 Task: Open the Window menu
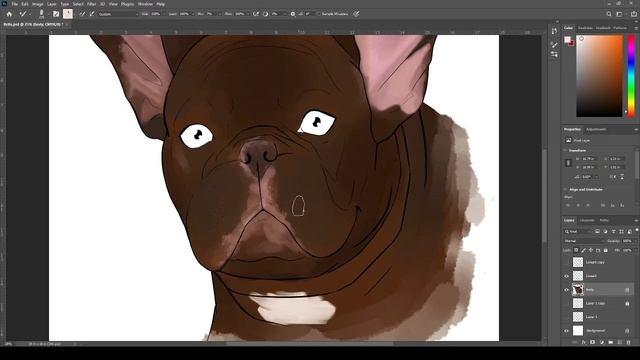[x=145, y=4]
